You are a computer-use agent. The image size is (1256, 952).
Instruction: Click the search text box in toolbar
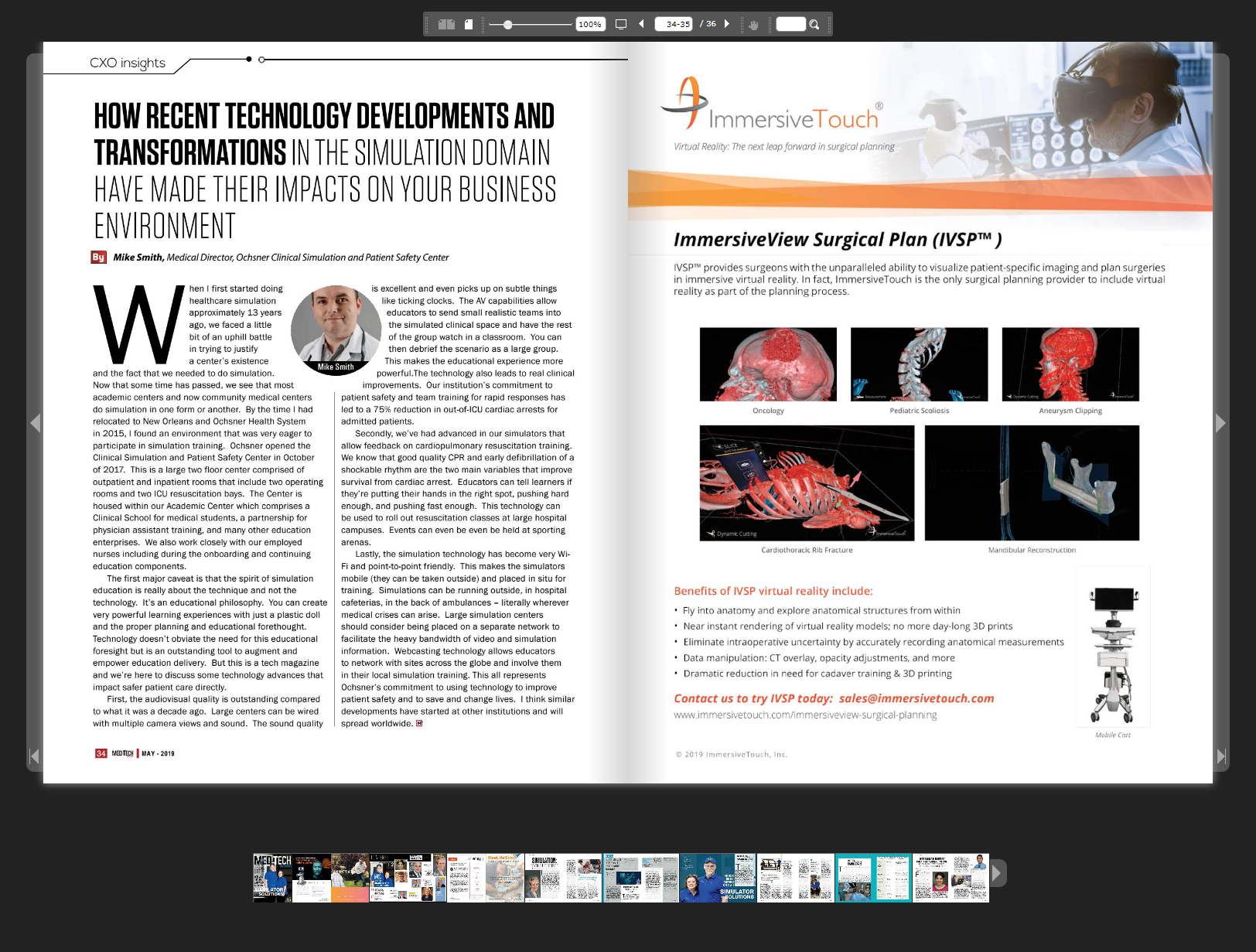click(790, 25)
